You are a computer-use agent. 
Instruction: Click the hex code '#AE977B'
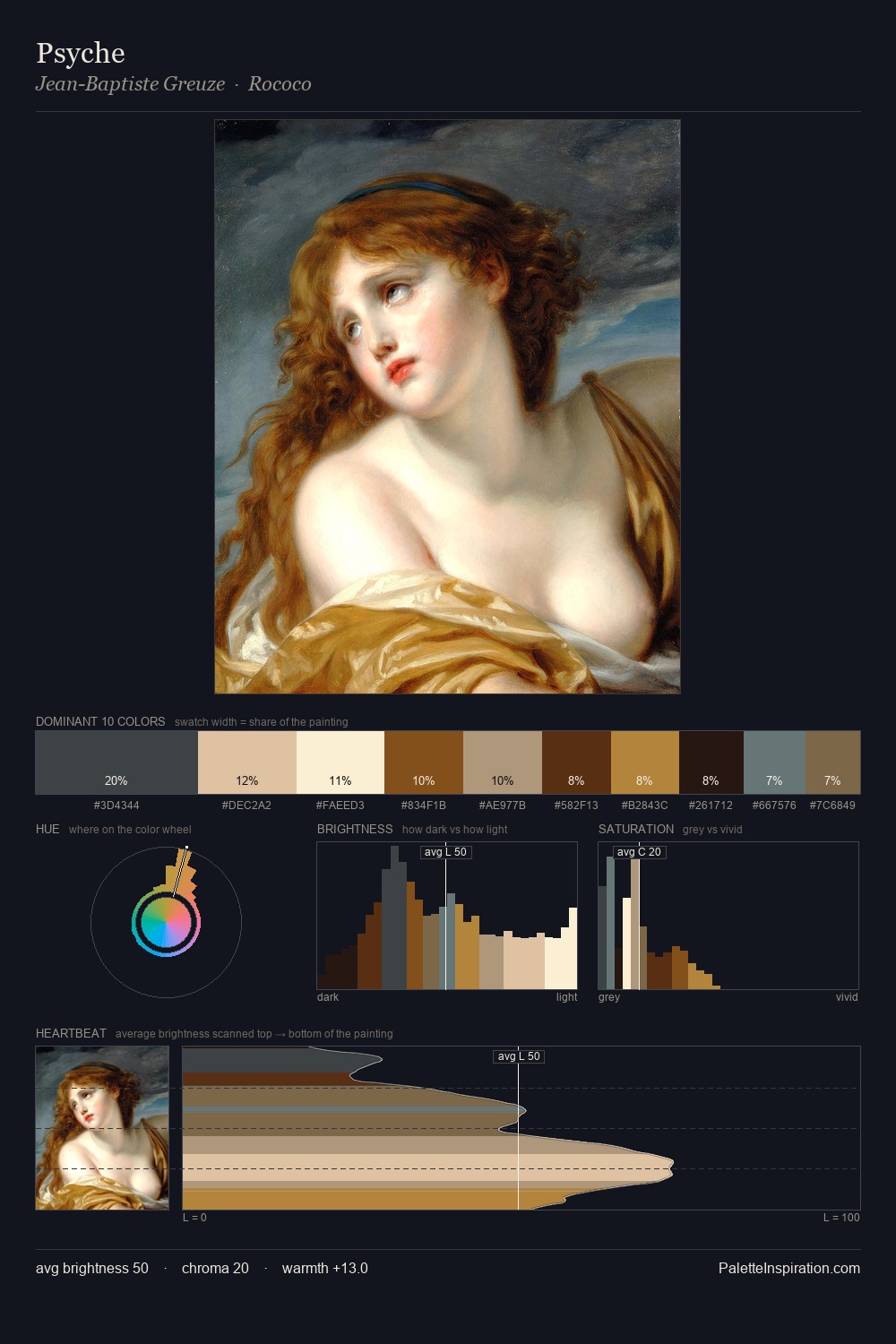pyautogui.click(x=503, y=806)
